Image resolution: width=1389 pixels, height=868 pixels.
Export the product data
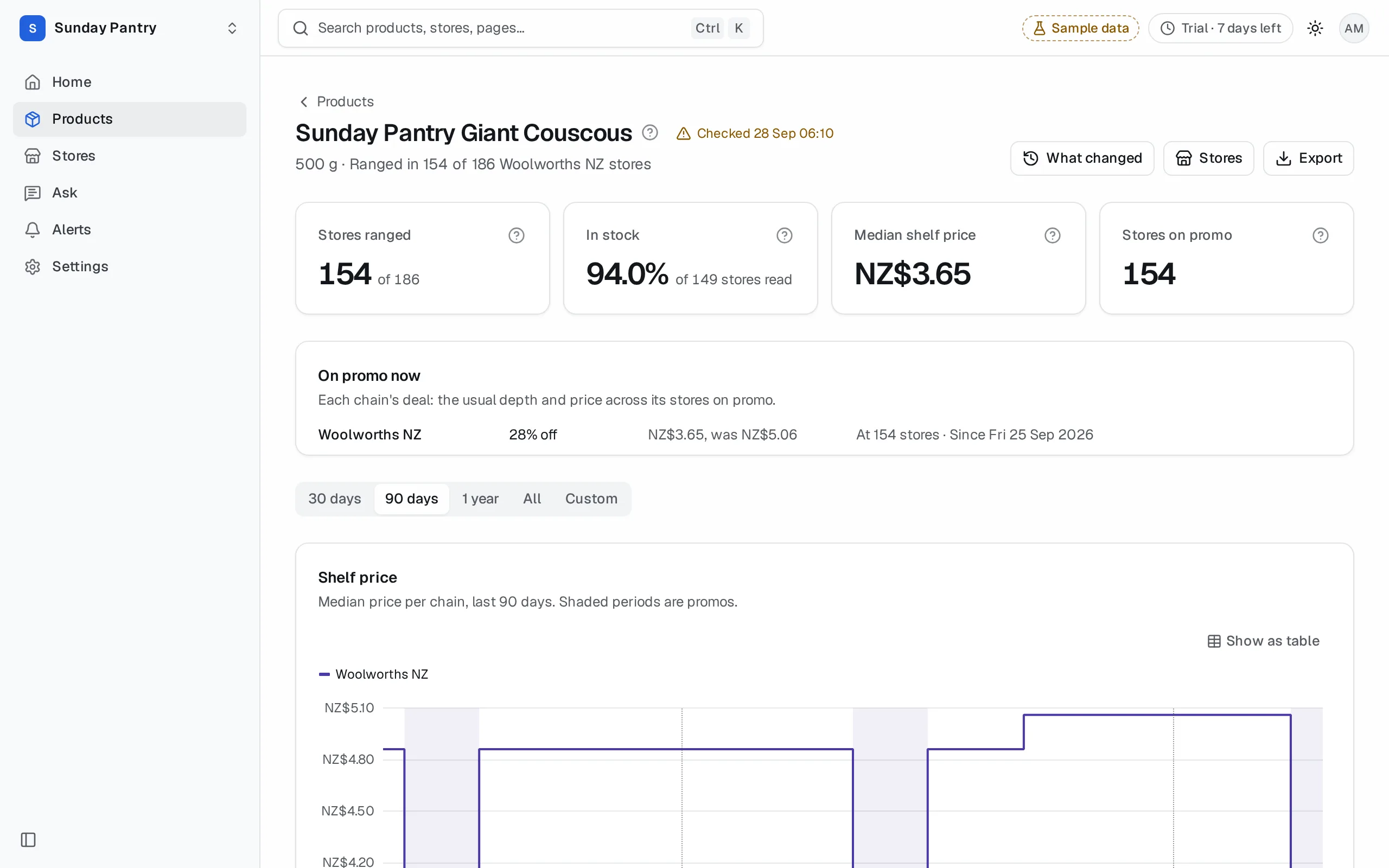click(1308, 158)
